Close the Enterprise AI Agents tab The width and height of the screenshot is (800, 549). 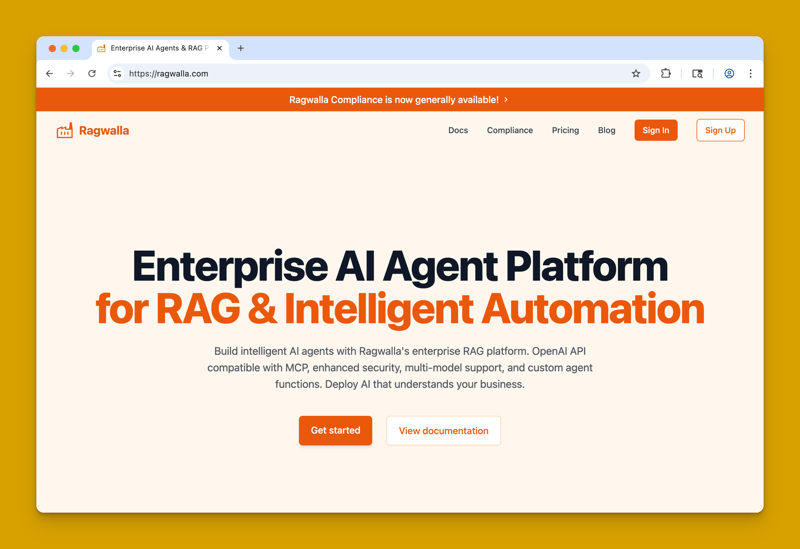219,48
